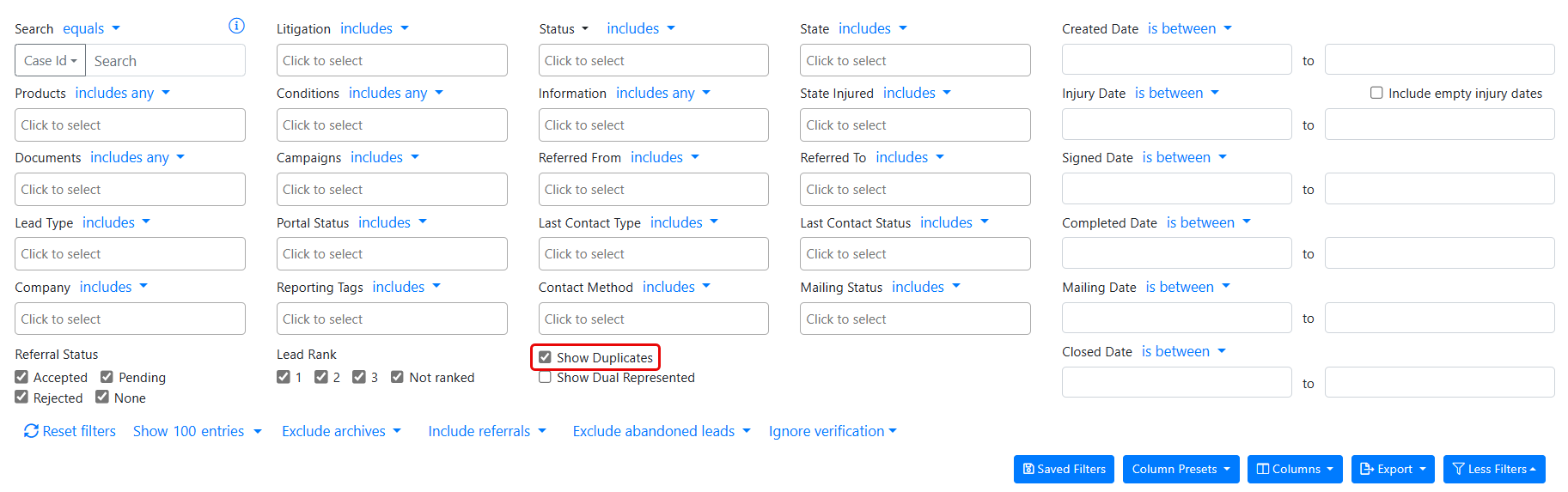
Task: Click the Reset filters refresh icon
Action: (x=31, y=431)
